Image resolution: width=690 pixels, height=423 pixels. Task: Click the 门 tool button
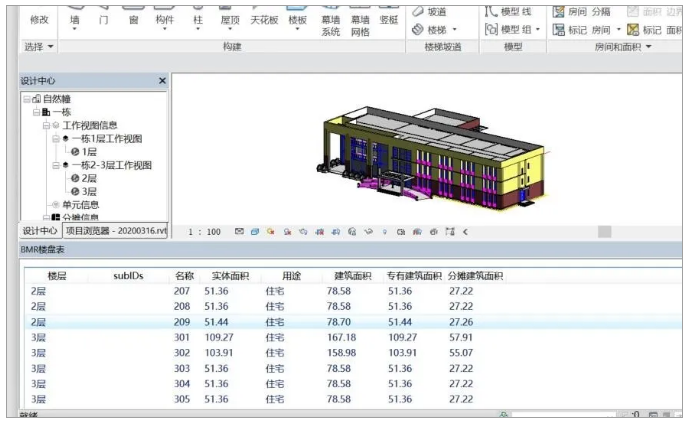(x=103, y=19)
